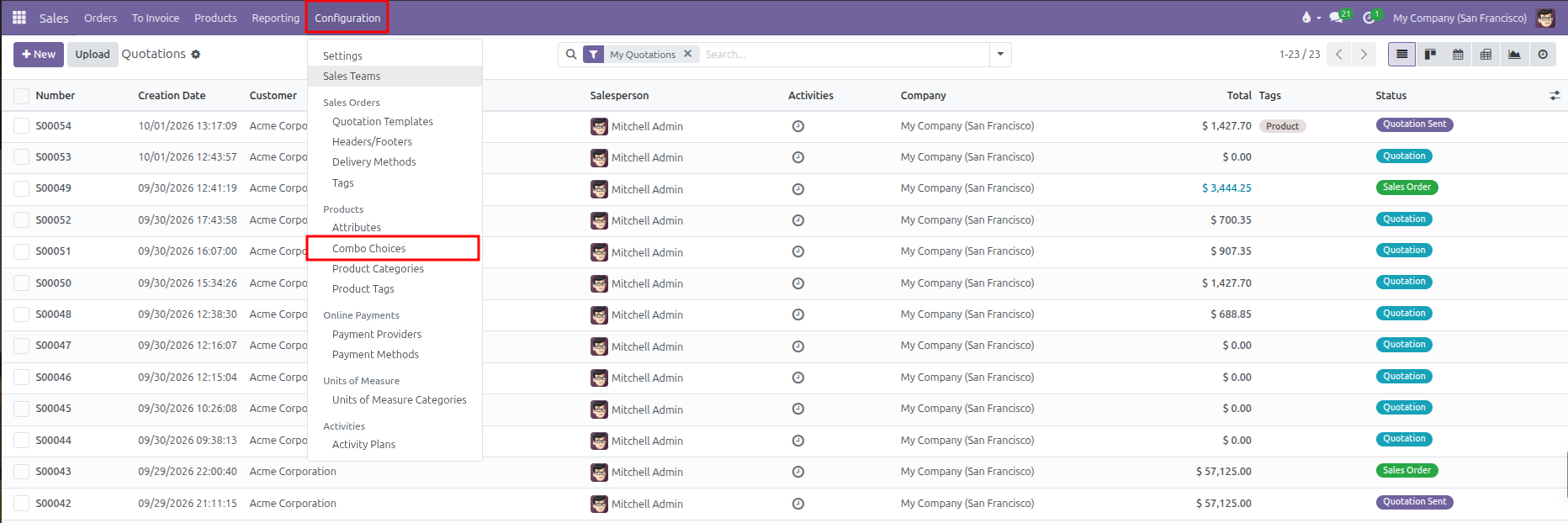Open the To Invoice menu
This screenshot has height=523, width=1568.
click(156, 18)
